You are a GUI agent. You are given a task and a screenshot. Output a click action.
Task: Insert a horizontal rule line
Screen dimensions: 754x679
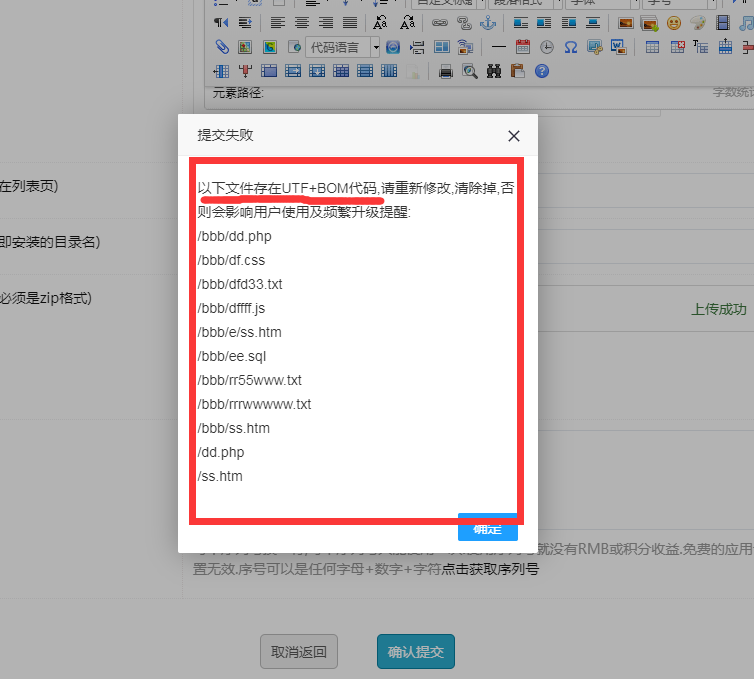(x=499, y=47)
